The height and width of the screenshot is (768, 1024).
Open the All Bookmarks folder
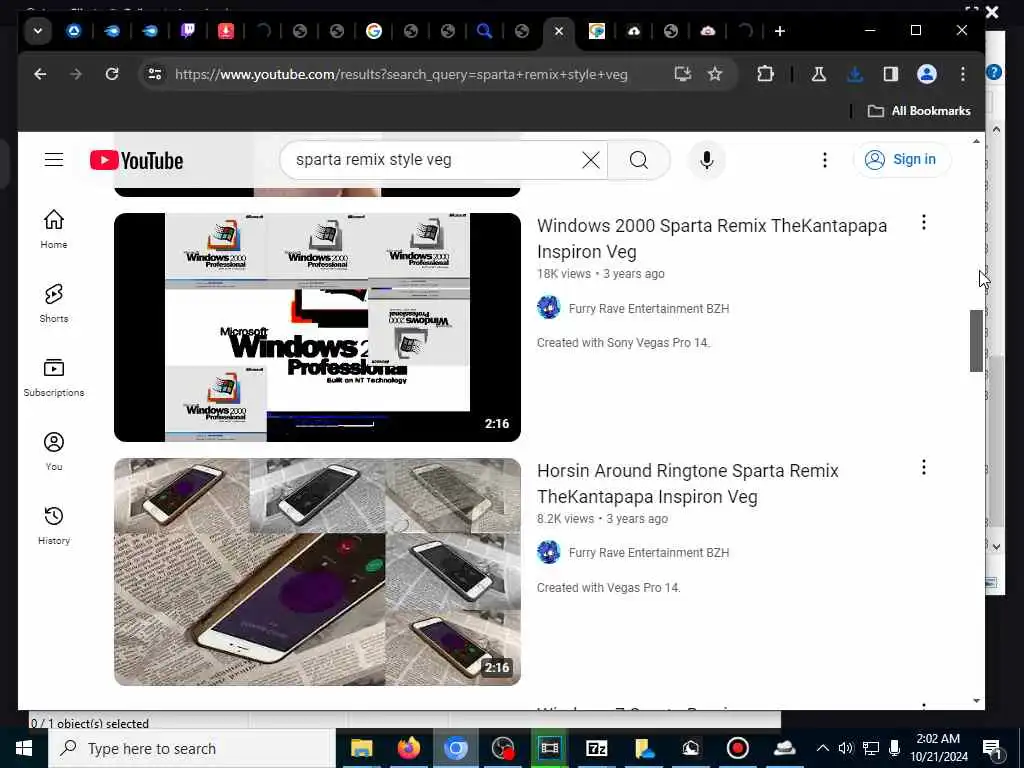pos(919,111)
